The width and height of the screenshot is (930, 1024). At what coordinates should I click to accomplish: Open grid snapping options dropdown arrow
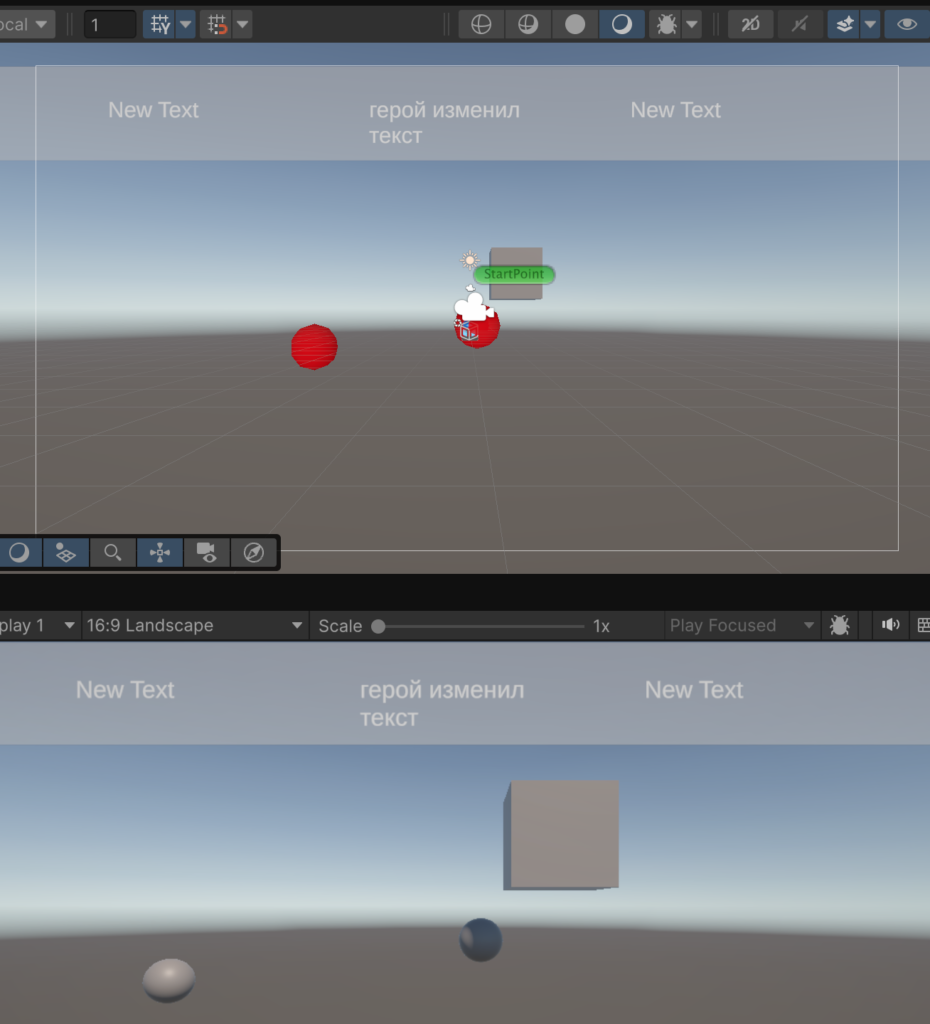click(185, 25)
